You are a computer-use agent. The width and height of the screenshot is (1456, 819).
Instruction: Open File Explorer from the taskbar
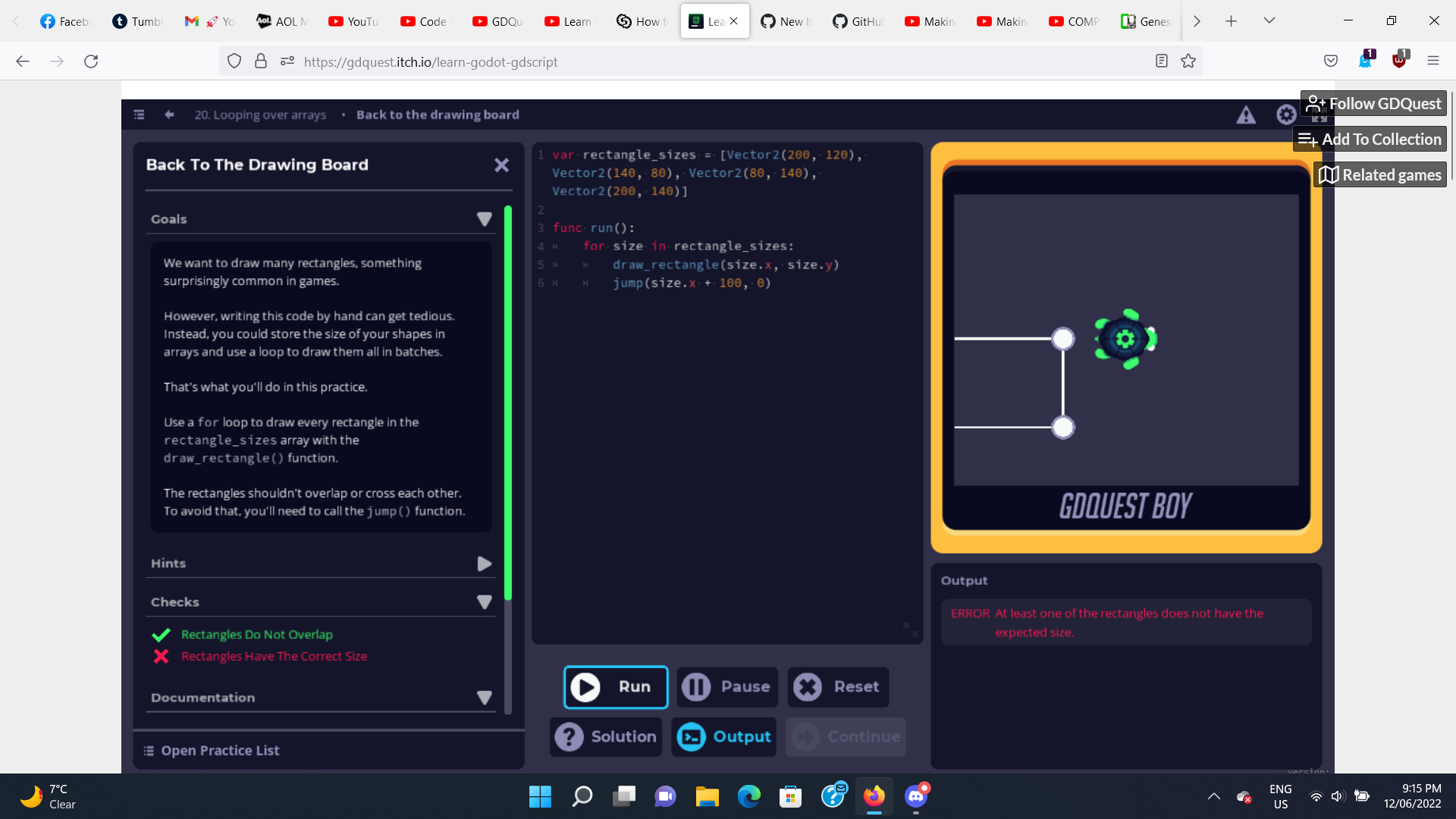(707, 796)
